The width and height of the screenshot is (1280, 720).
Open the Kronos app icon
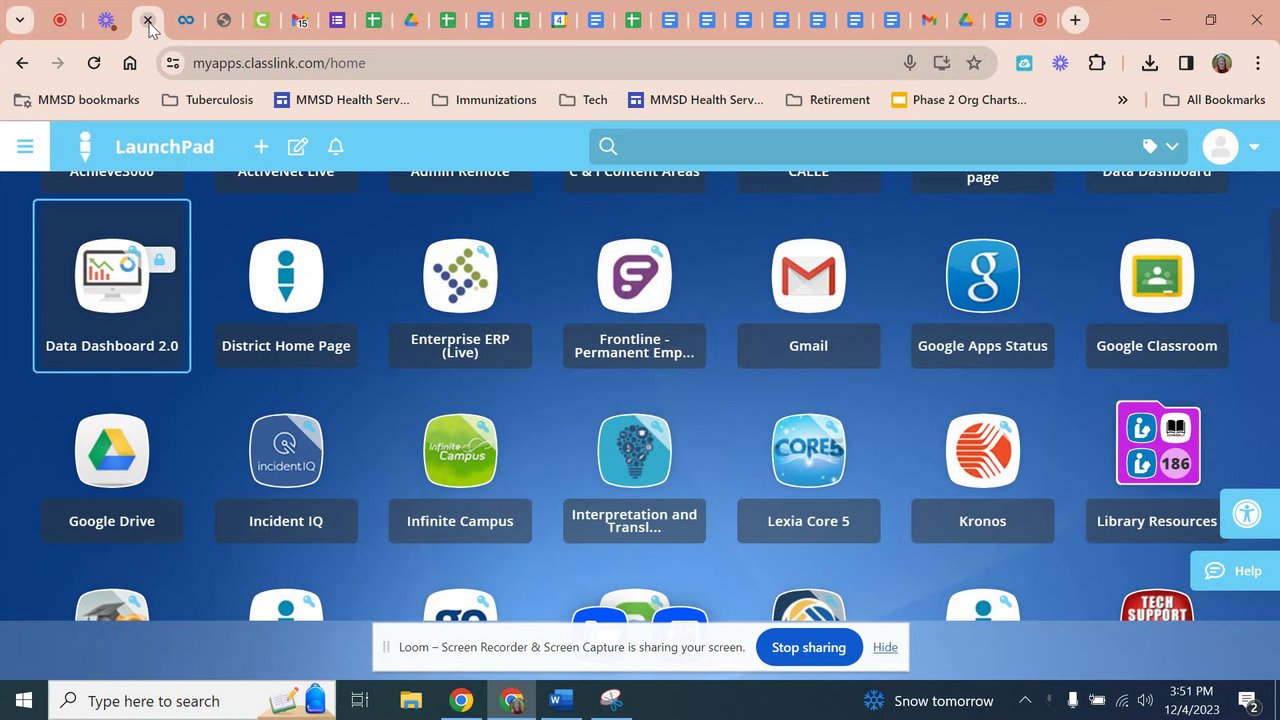coord(983,451)
